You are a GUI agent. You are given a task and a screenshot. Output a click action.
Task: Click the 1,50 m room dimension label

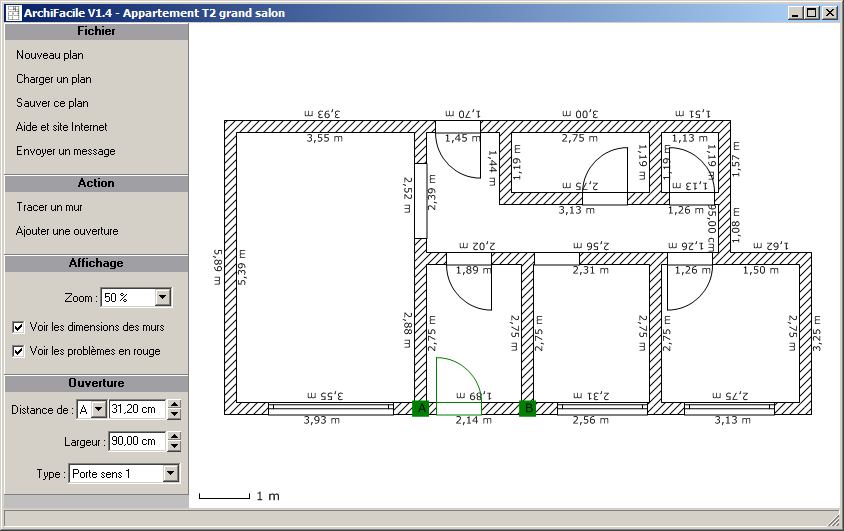coord(761,271)
